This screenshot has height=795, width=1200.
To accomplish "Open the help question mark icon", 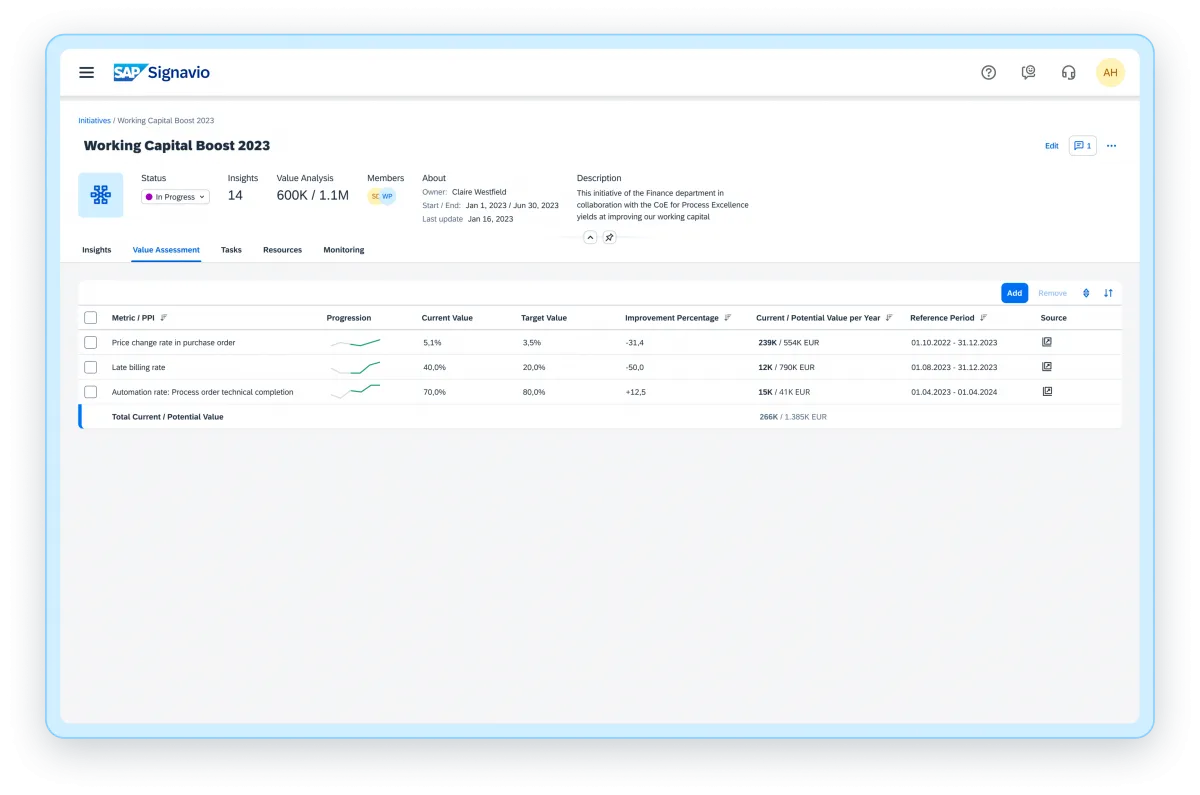I will (989, 72).
